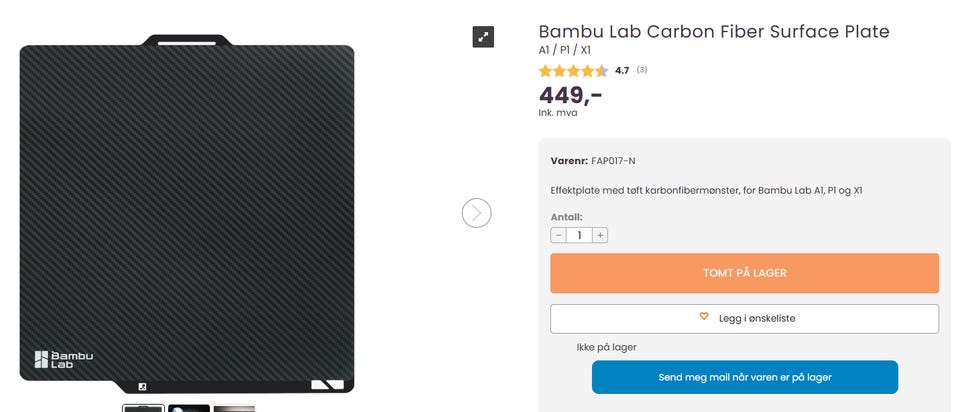Select the first product thumbnail
The image size is (960, 412).
pyautogui.click(x=143, y=408)
